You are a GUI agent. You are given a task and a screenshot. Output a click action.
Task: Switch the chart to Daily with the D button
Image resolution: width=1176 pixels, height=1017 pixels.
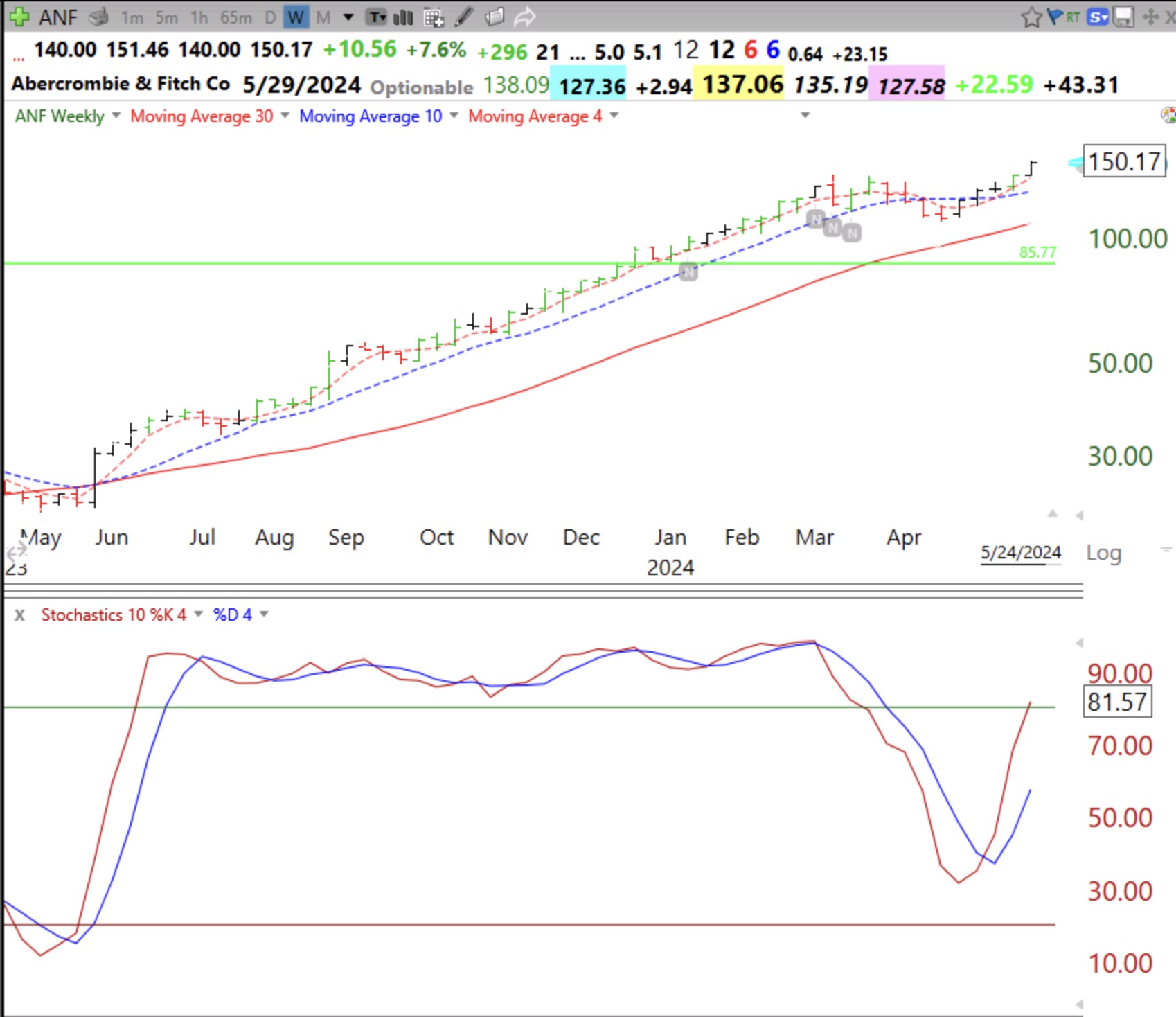coord(270,17)
